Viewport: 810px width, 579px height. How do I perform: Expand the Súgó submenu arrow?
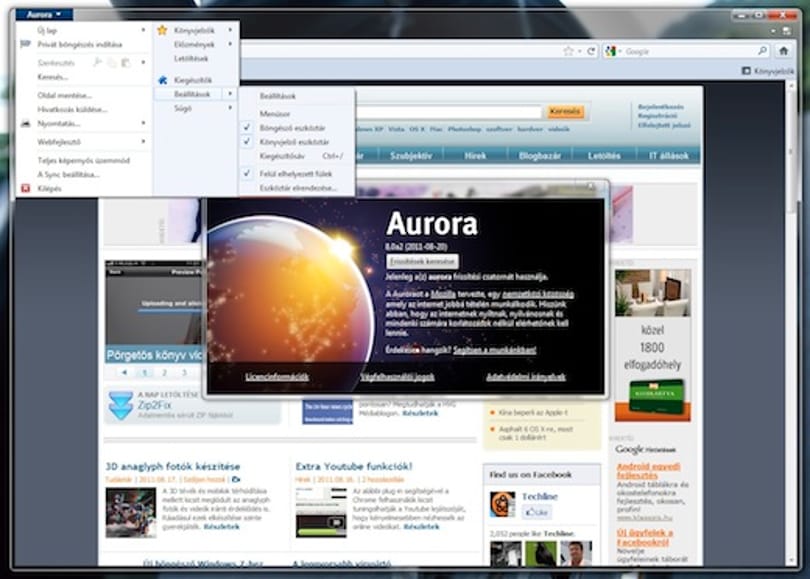click(x=230, y=108)
